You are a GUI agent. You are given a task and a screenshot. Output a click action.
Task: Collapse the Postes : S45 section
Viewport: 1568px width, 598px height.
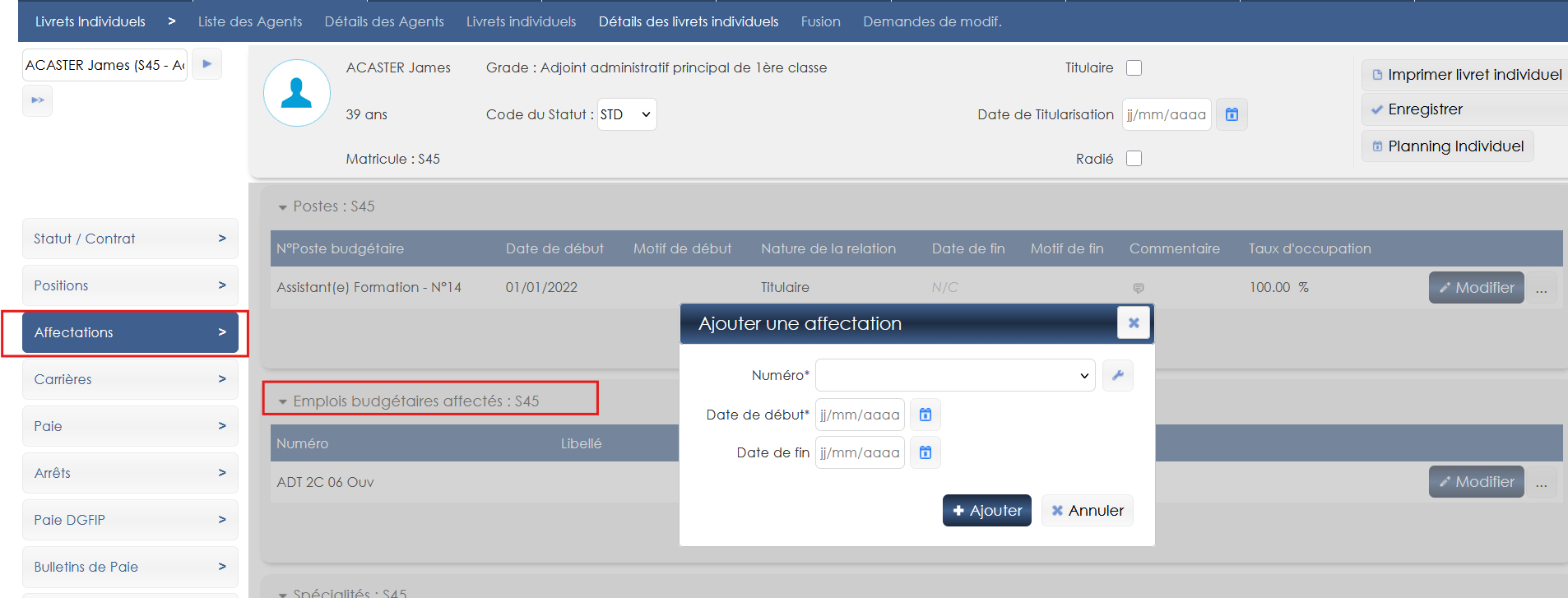click(283, 207)
